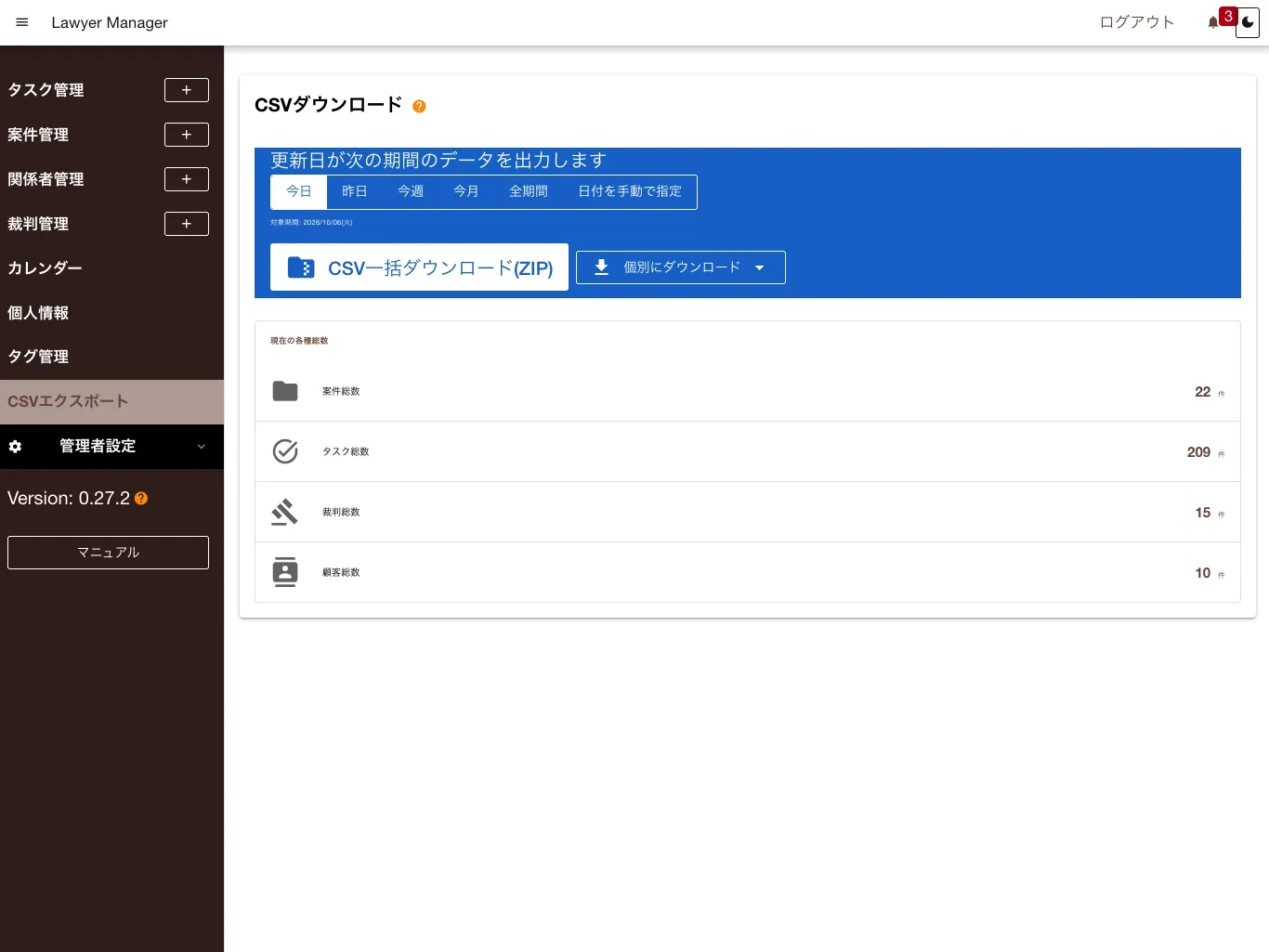Open the 個別にダウンロード dropdown

coord(681,267)
